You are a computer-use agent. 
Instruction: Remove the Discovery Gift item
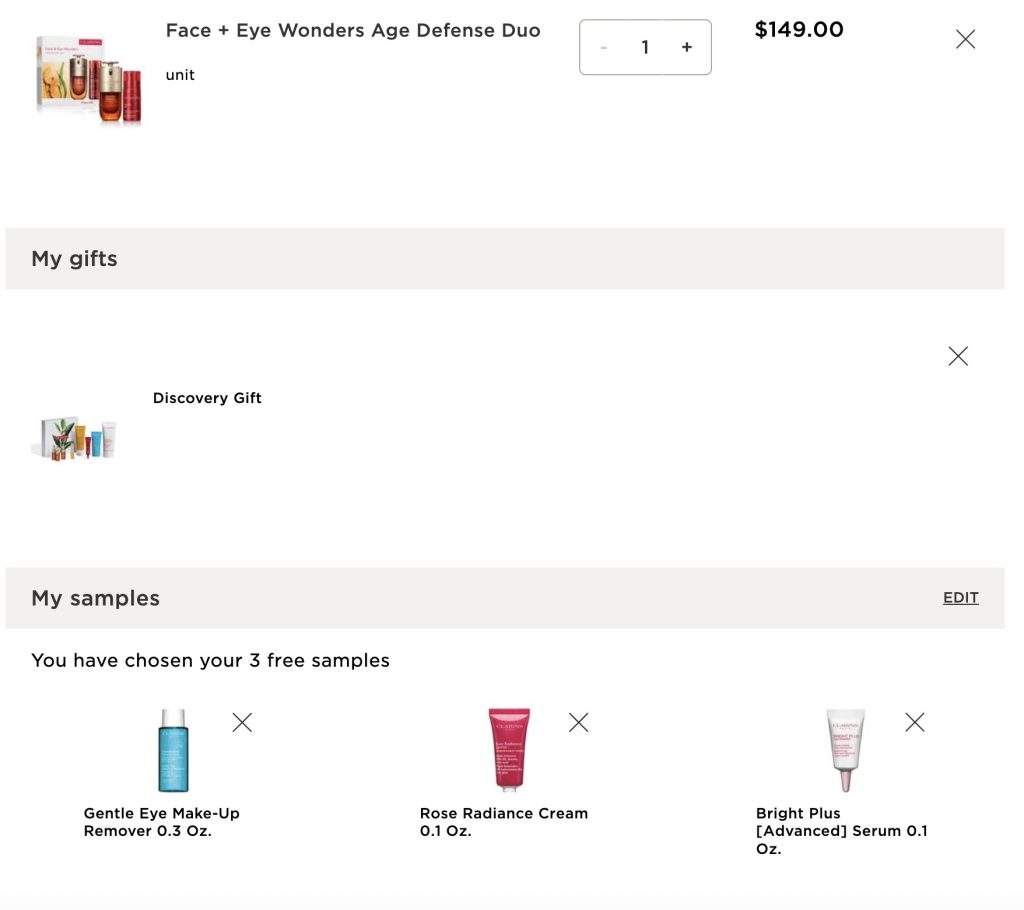coord(958,356)
